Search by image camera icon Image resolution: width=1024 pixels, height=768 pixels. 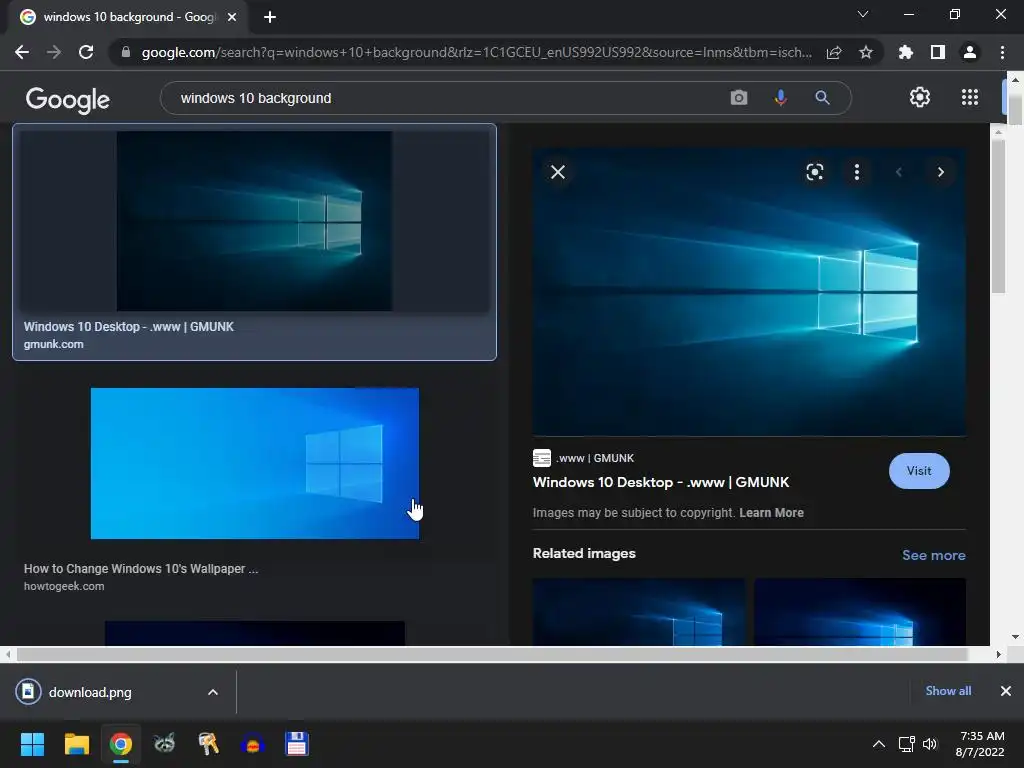pyautogui.click(x=739, y=98)
